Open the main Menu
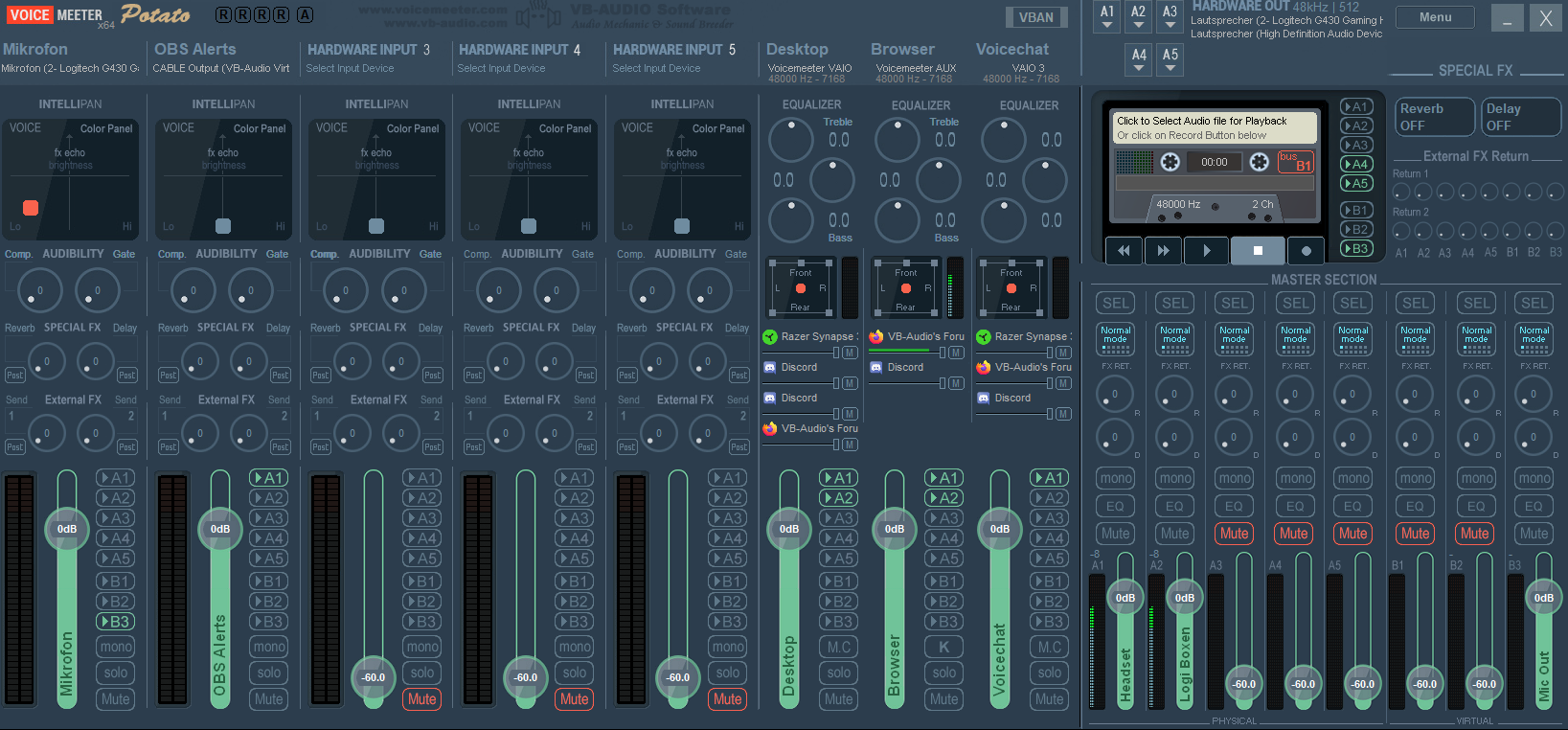Image resolution: width=1568 pixels, height=730 pixels. [1435, 17]
